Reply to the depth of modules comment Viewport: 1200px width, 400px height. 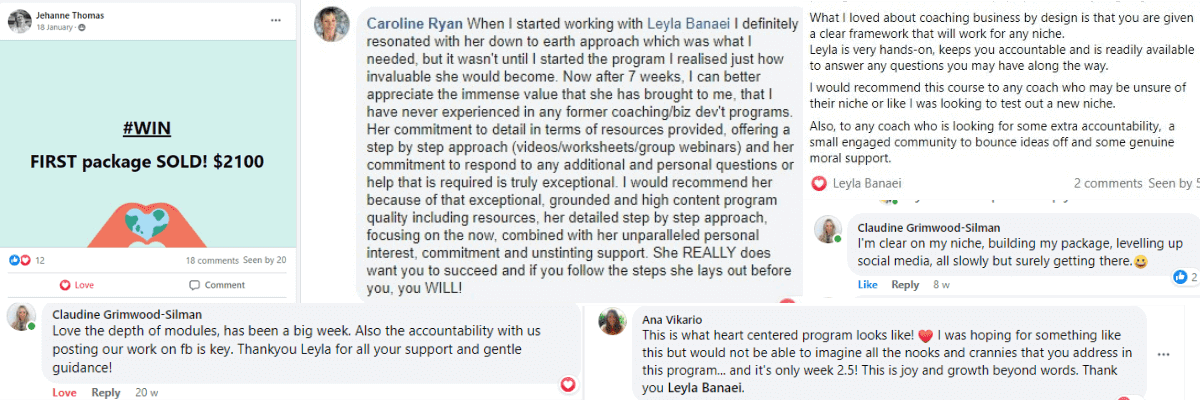(106, 392)
